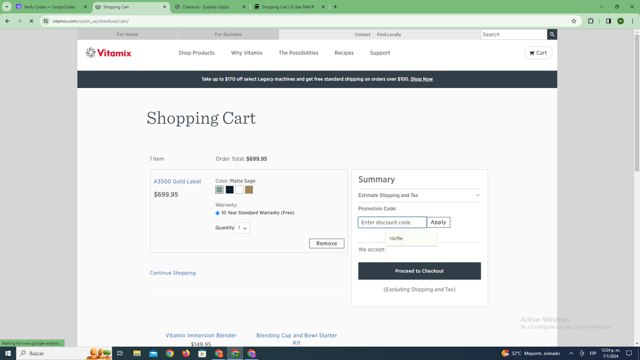This screenshot has height=360, width=640.
Task: Open Microsoft Store from taskbar
Action: 202,353
